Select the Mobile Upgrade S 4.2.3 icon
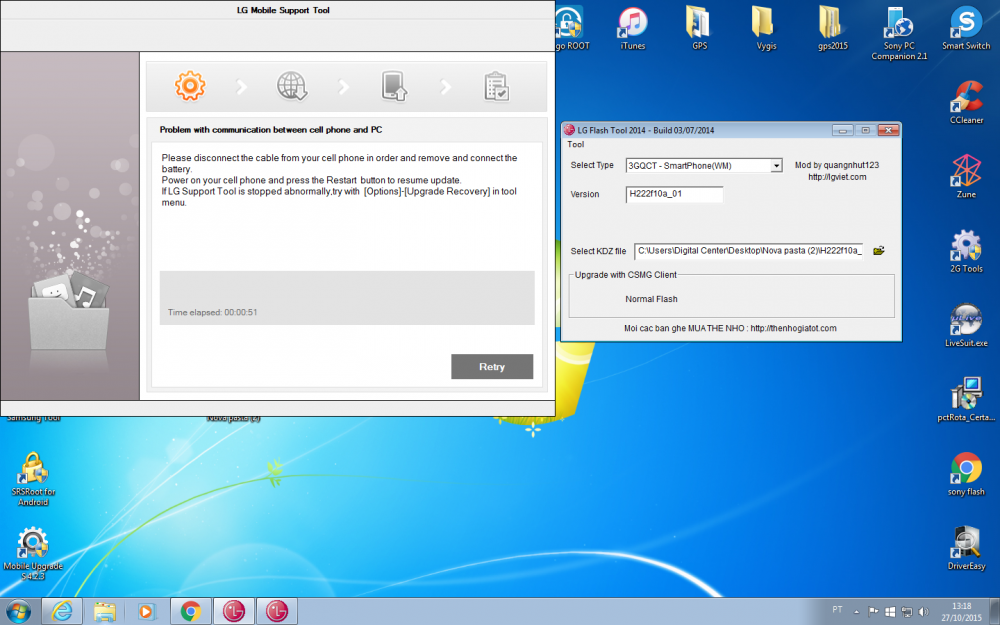Screen dimensions: 1000x625 click(33, 553)
